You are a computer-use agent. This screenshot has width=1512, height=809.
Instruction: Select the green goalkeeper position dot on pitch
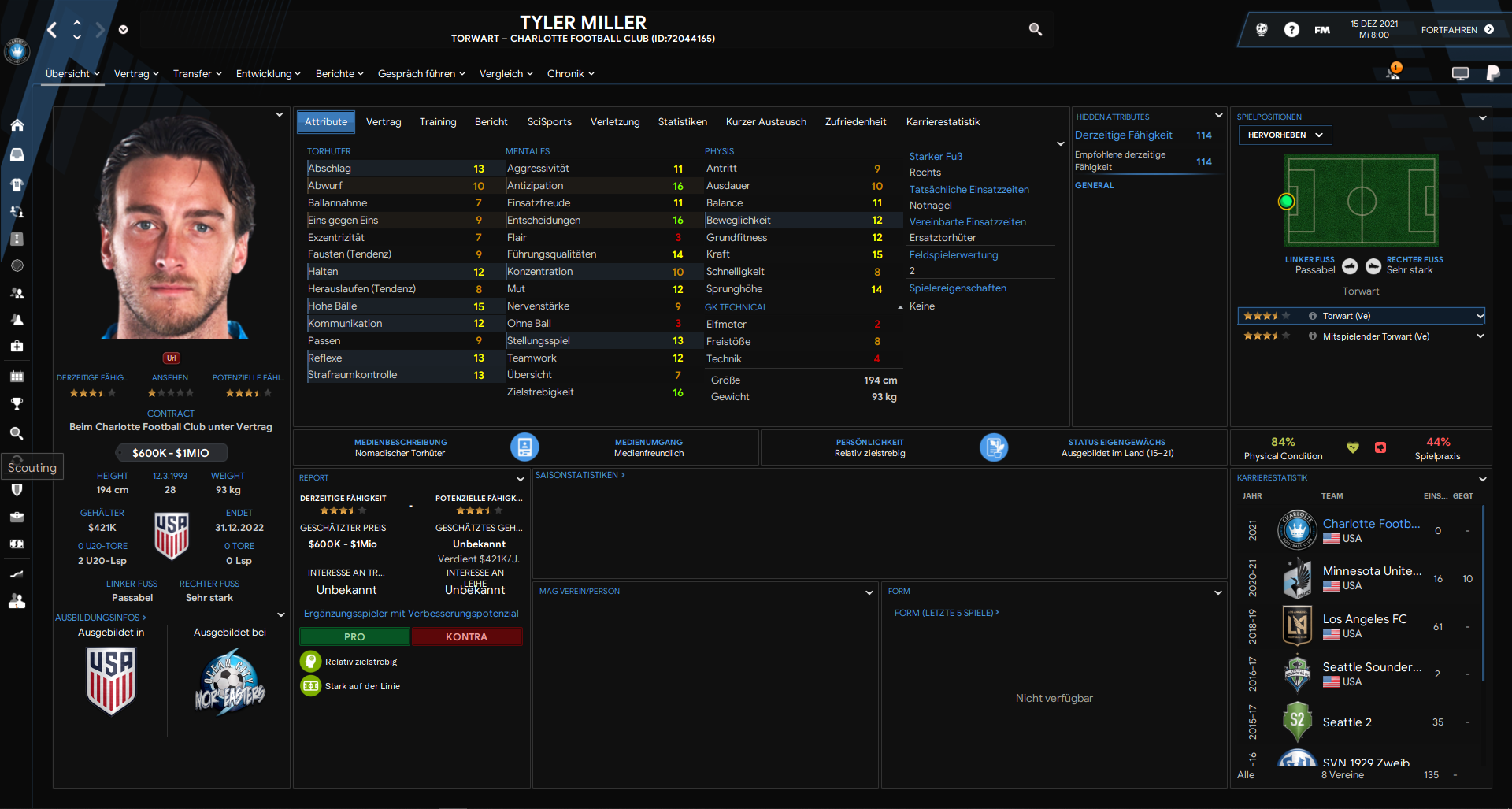[1286, 201]
